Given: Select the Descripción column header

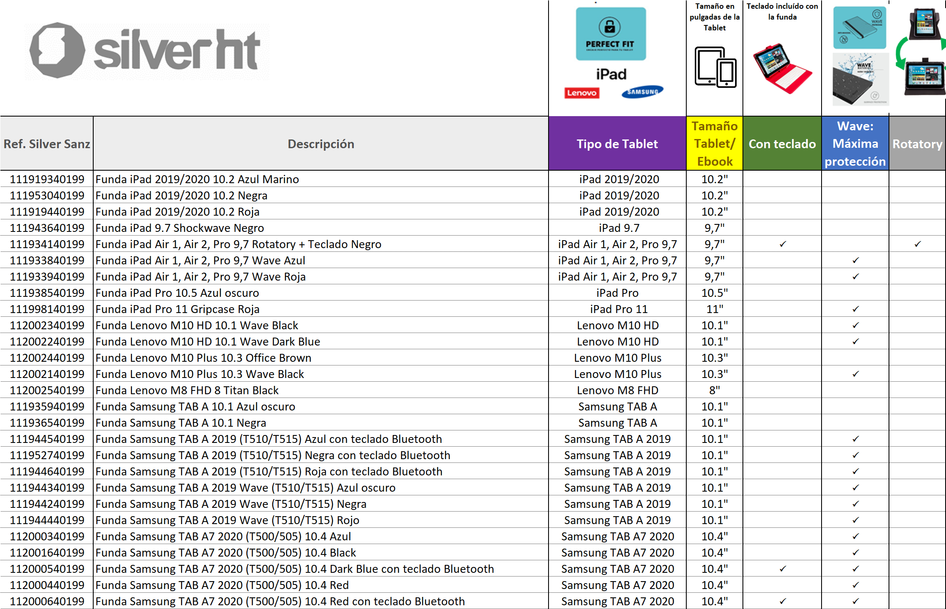Looking at the screenshot, I should click(321, 144).
